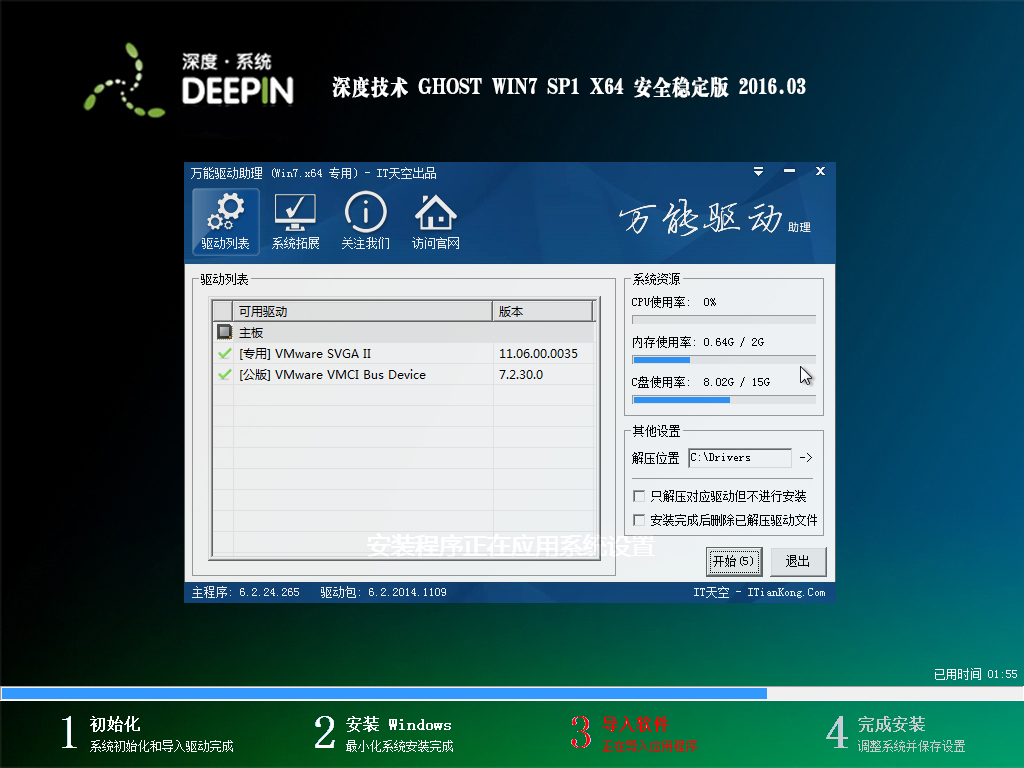Open the title bar dropdown menu arrow

pos(758,171)
